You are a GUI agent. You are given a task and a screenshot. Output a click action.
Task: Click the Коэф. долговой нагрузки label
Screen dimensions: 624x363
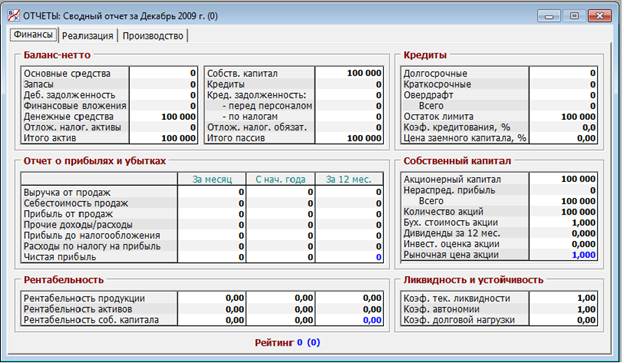coord(459,320)
